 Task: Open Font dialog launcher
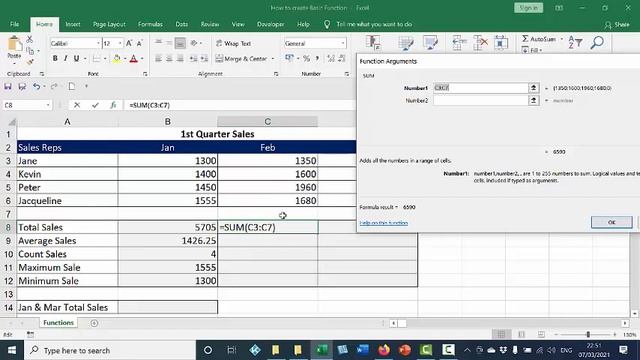(145, 74)
